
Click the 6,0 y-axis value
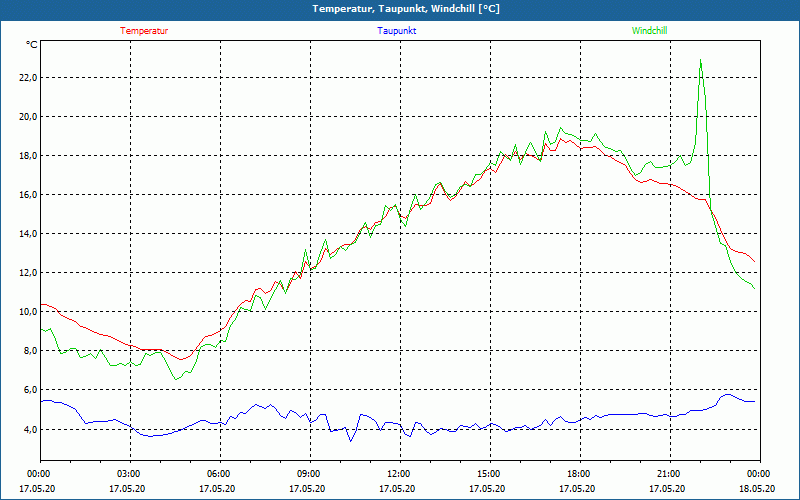[30, 390]
